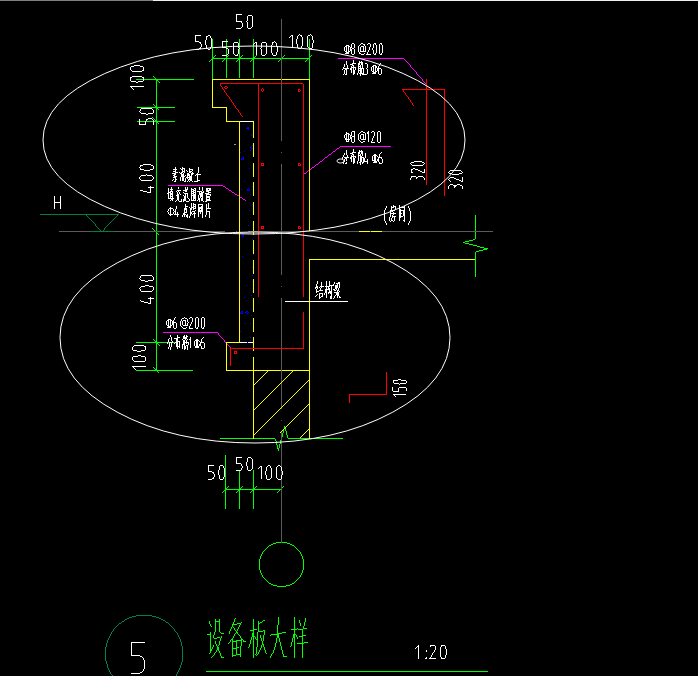Screen dimensions: 698x676
Task: Click the Φ8@120 rebar annotation
Action: pyautogui.click(x=360, y=136)
